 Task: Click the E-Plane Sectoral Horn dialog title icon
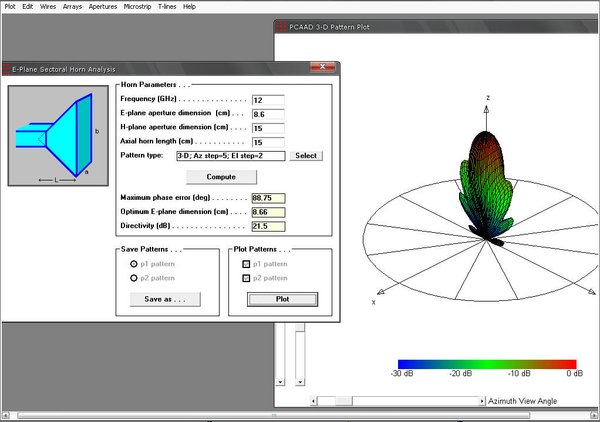6,69
